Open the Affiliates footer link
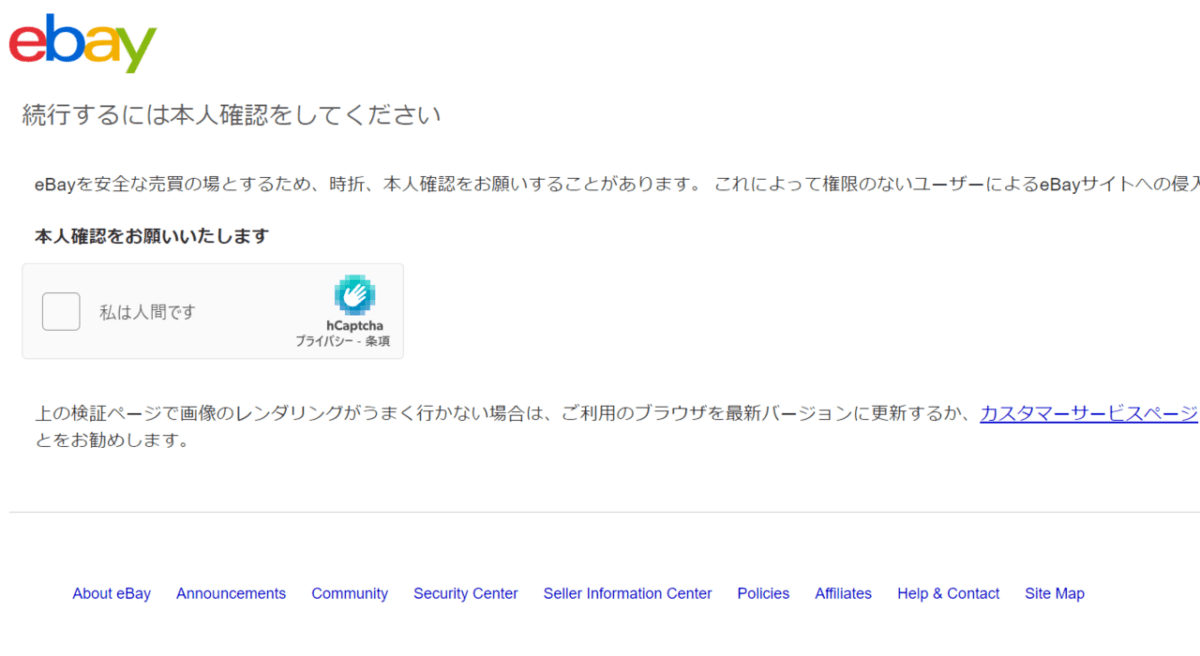The image size is (1200, 656). tap(843, 593)
